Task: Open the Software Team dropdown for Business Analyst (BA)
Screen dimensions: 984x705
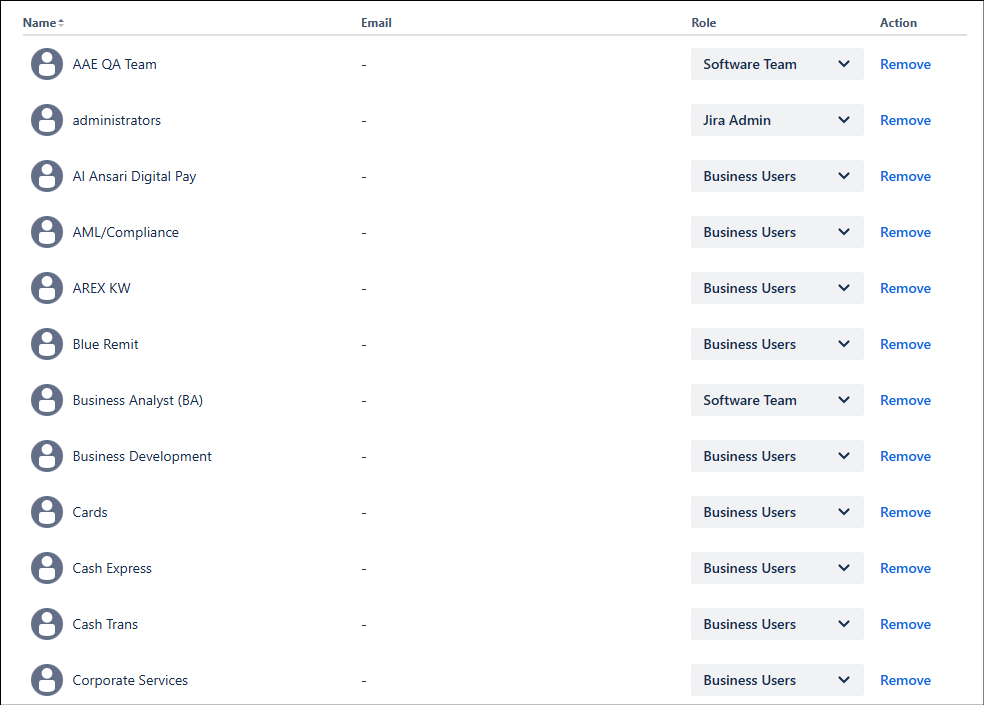Action: [777, 400]
